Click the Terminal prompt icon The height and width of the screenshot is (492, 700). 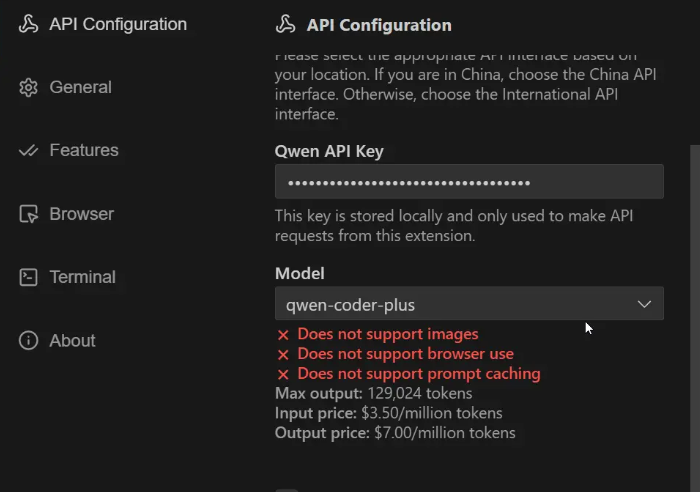pos(29,277)
